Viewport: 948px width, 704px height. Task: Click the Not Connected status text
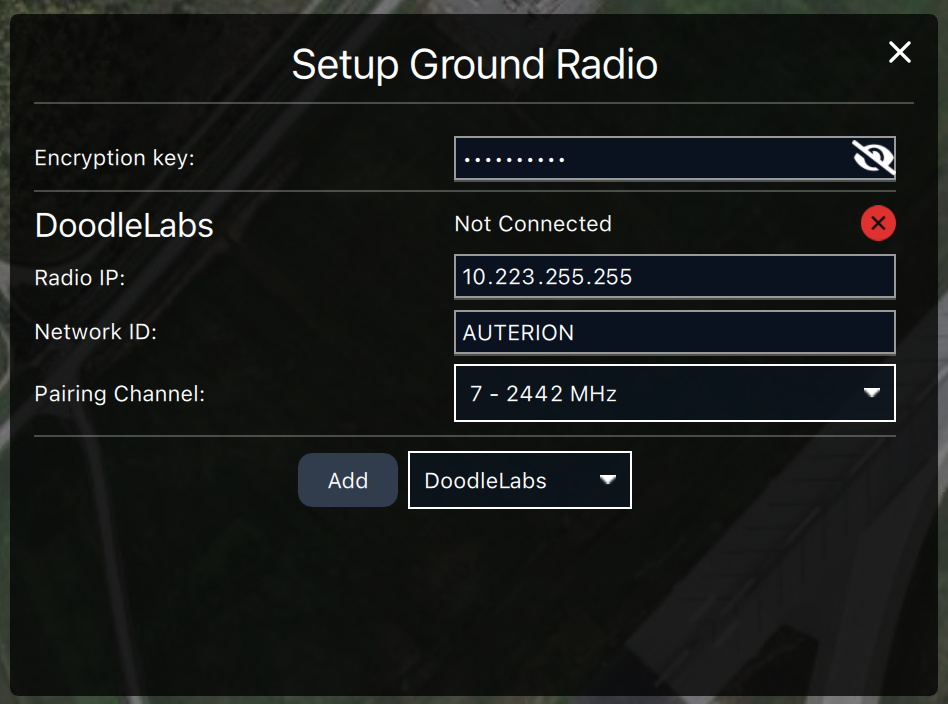click(x=533, y=224)
